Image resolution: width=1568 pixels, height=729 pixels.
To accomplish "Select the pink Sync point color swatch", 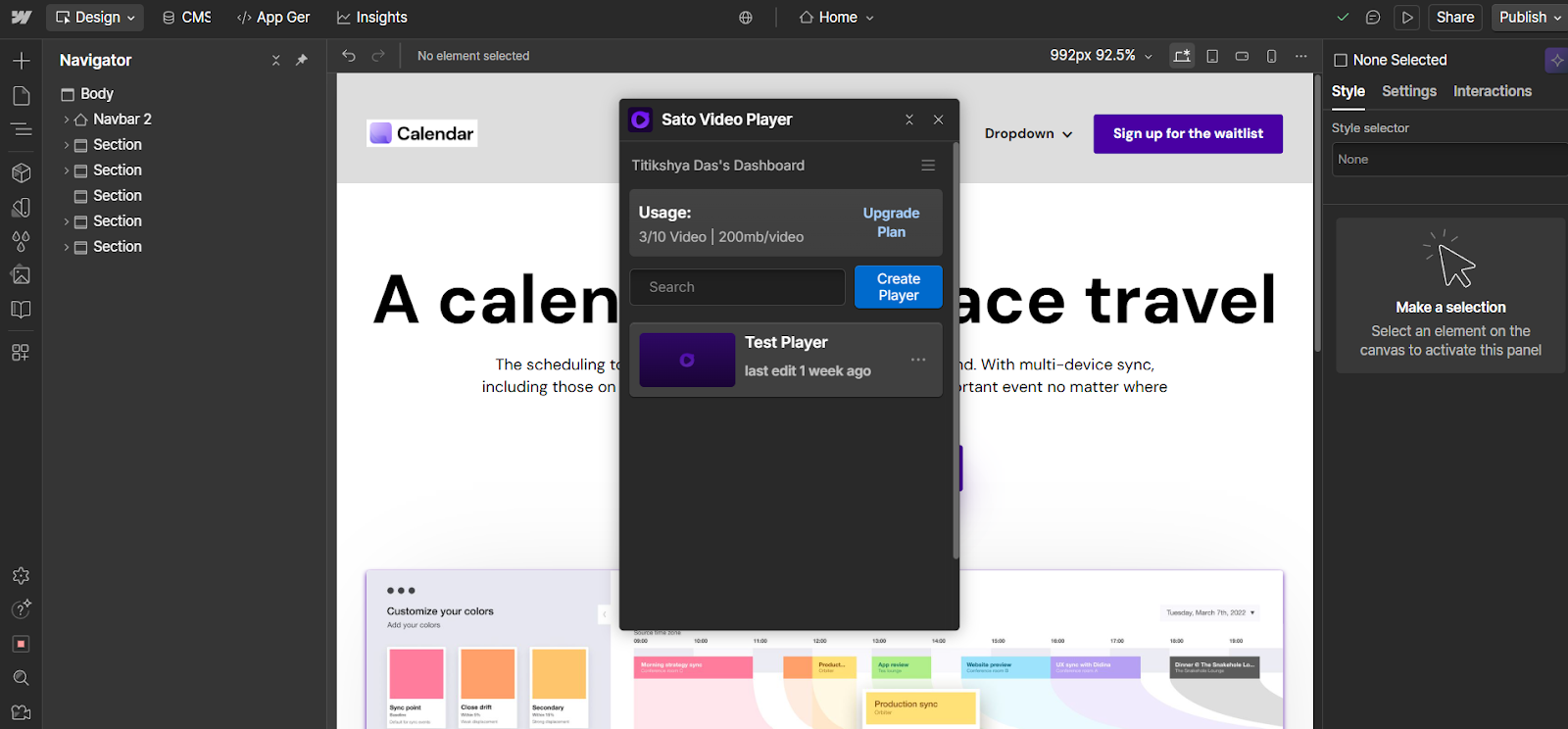I will pos(416,674).
